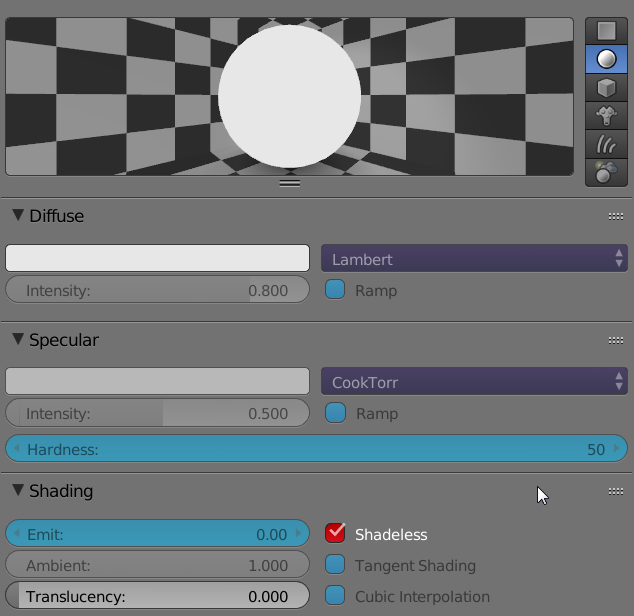
Task: Click the Emit value field
Action: [157, 533]
